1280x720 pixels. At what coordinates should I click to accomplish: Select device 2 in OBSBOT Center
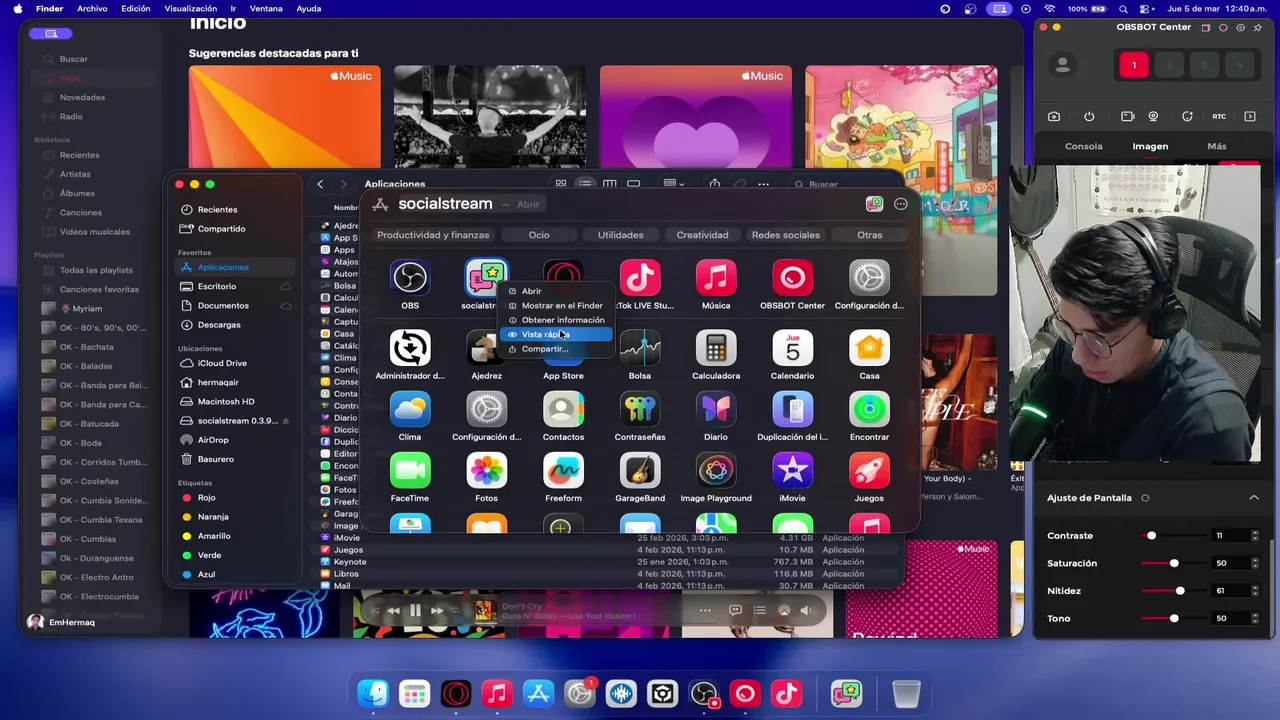click(x=1169, y=65)
